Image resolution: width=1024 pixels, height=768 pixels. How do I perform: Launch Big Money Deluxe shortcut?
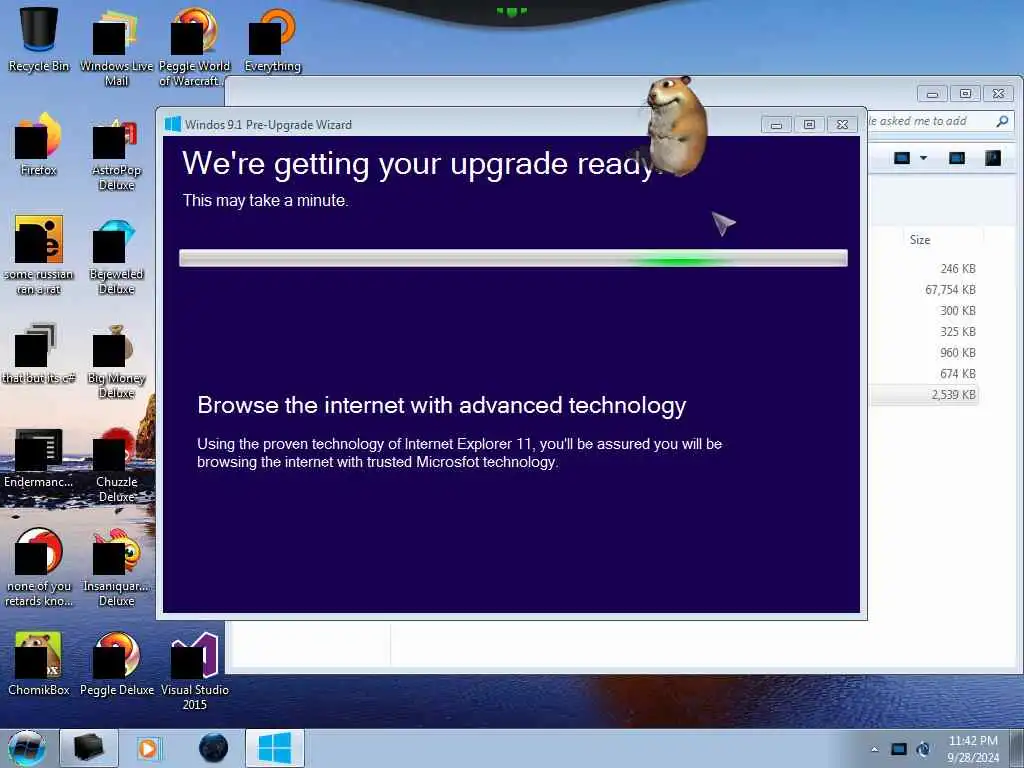coord(116,360)
